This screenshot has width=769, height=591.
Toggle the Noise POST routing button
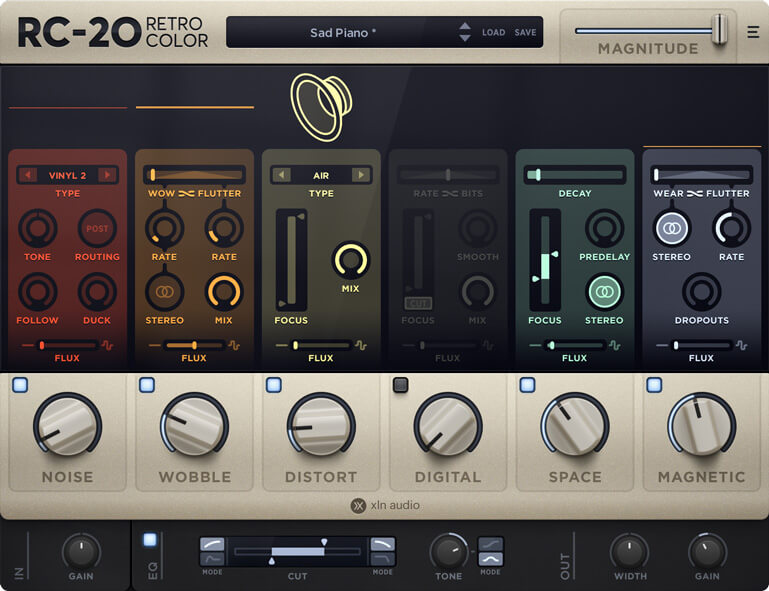[x=97, y=228]
